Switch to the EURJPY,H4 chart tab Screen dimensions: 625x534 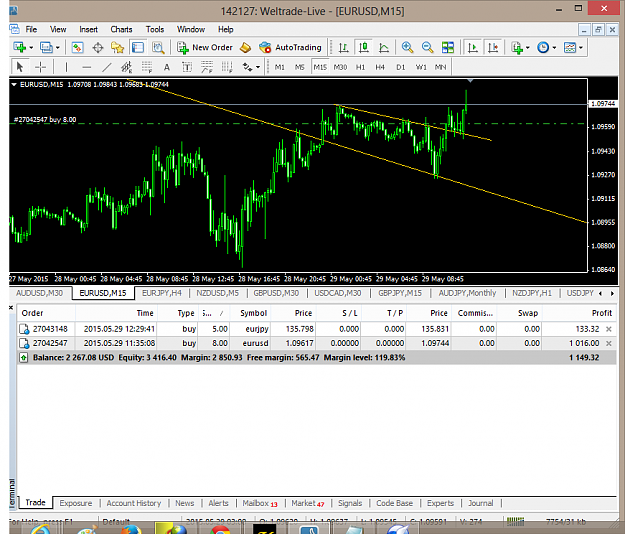click(x=161, y=293)
